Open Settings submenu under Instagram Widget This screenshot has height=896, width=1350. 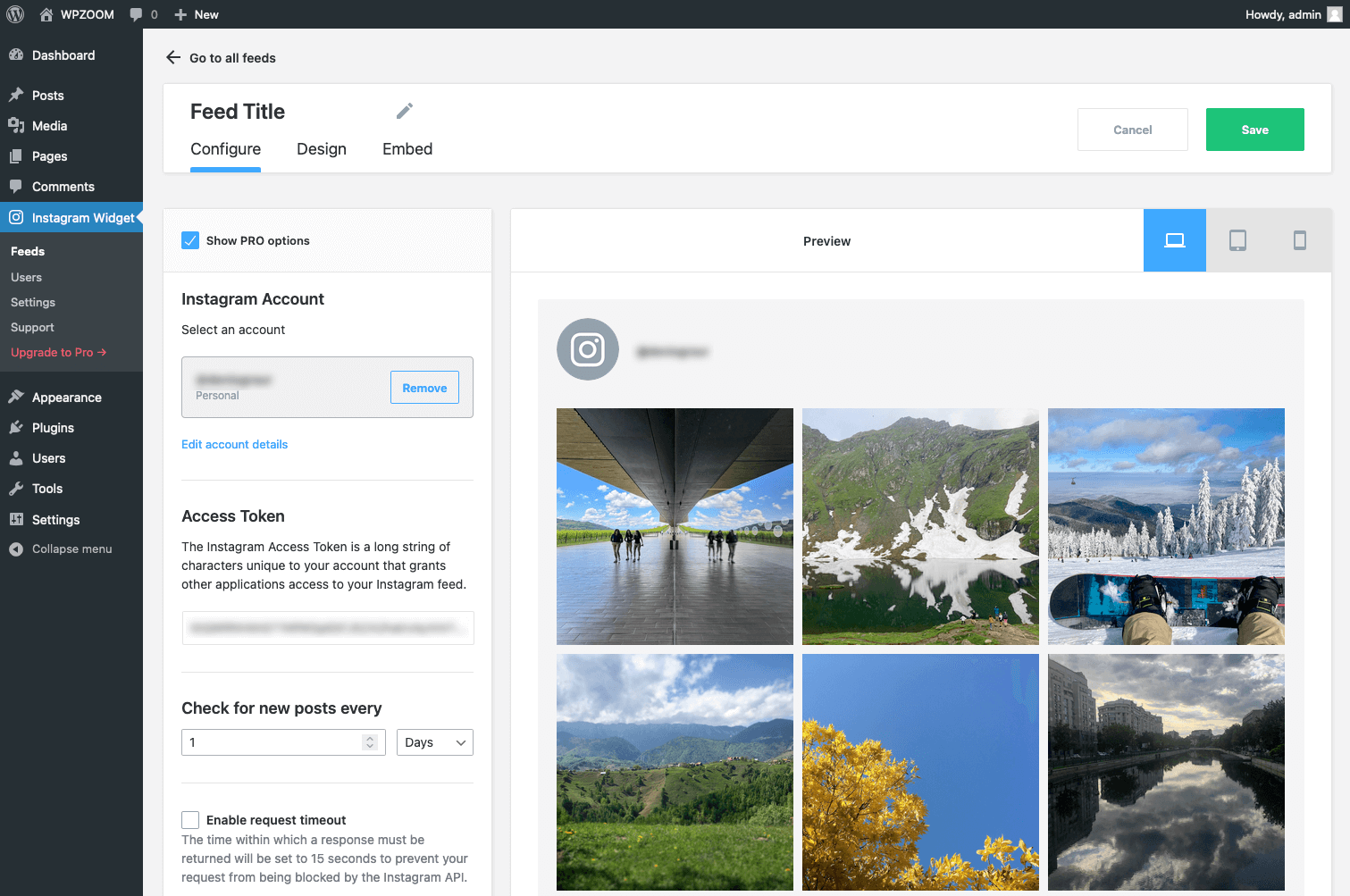coord(33,302)
